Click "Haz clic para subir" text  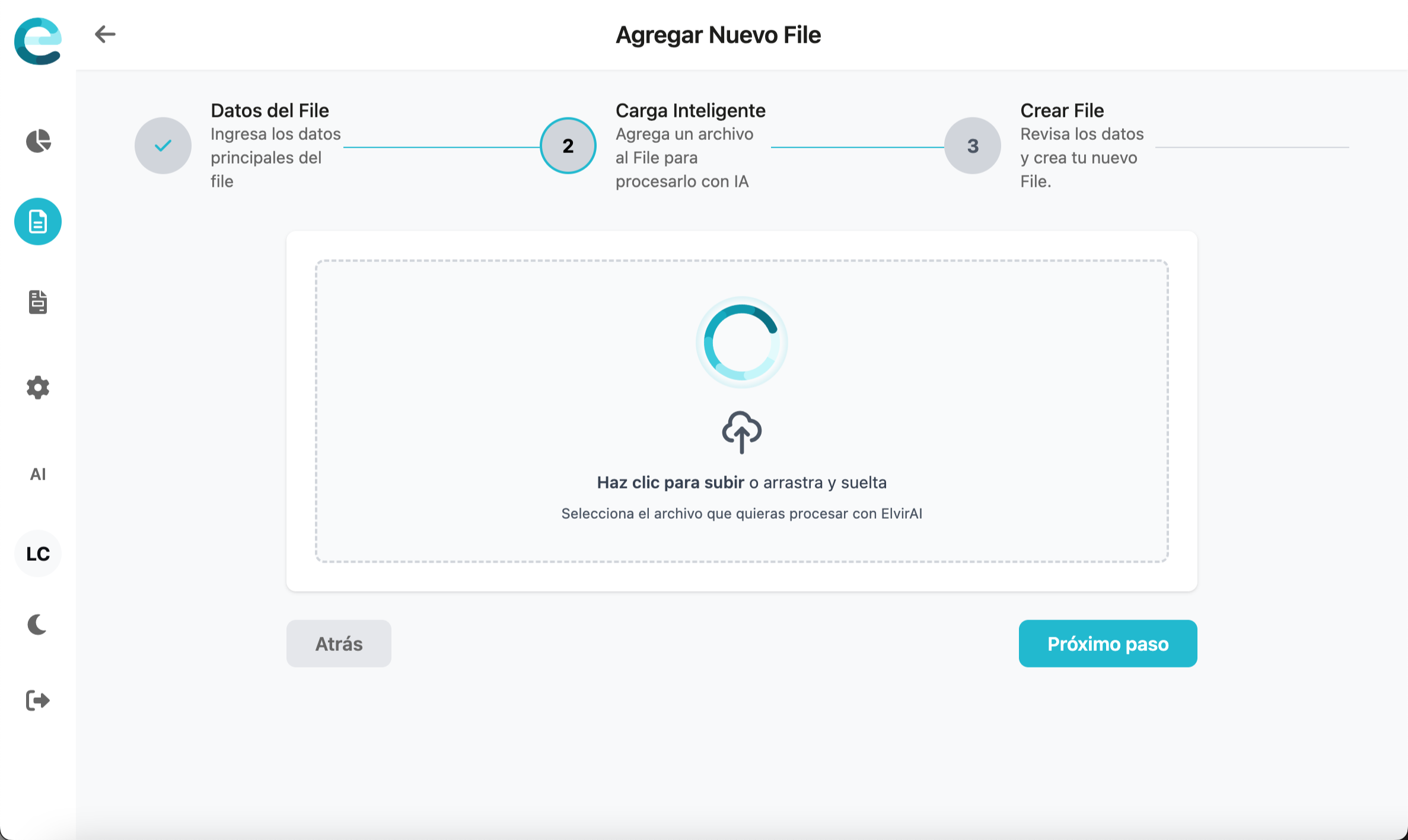670,483
